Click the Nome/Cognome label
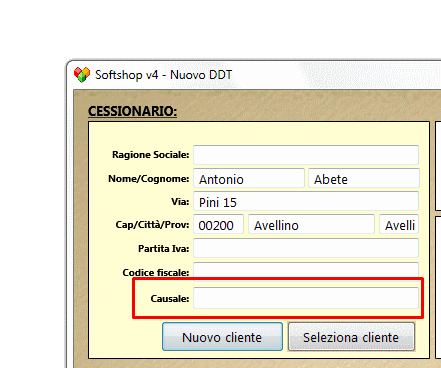441x368 pixels. pyautogui.click(x=149, y=179)
